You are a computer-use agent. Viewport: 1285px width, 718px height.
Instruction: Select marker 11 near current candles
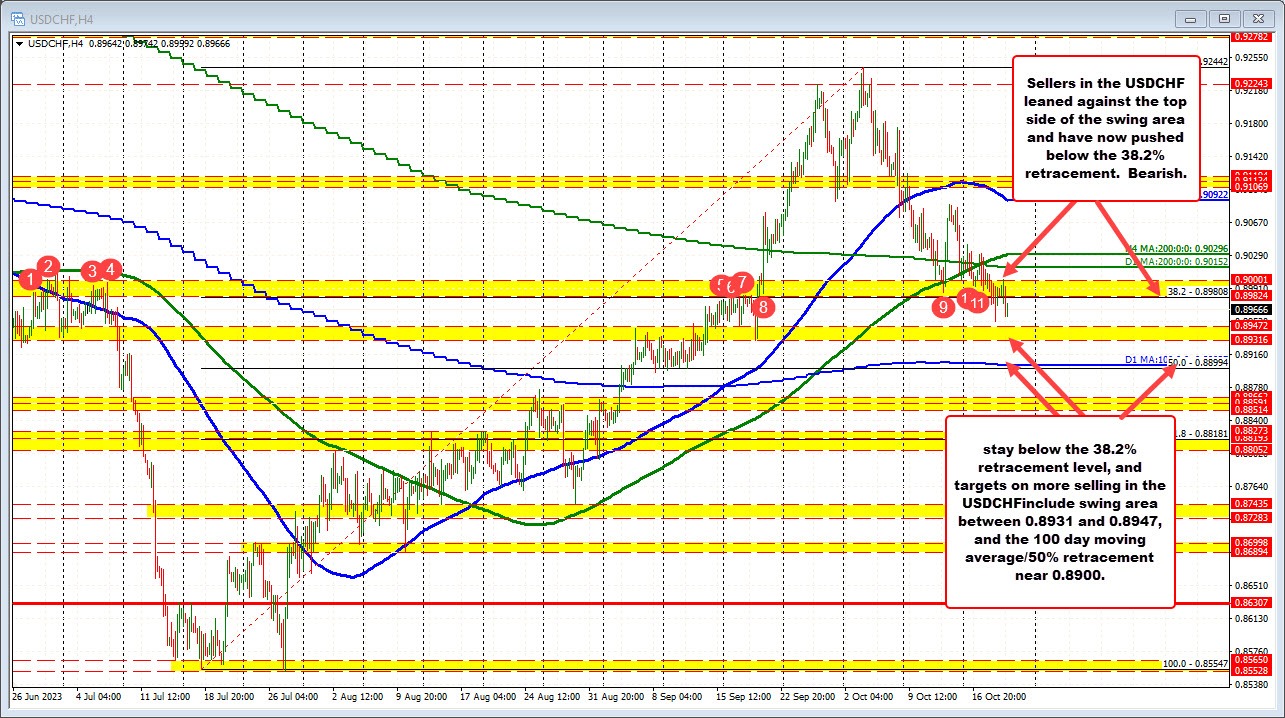click(x=978, y=303)
